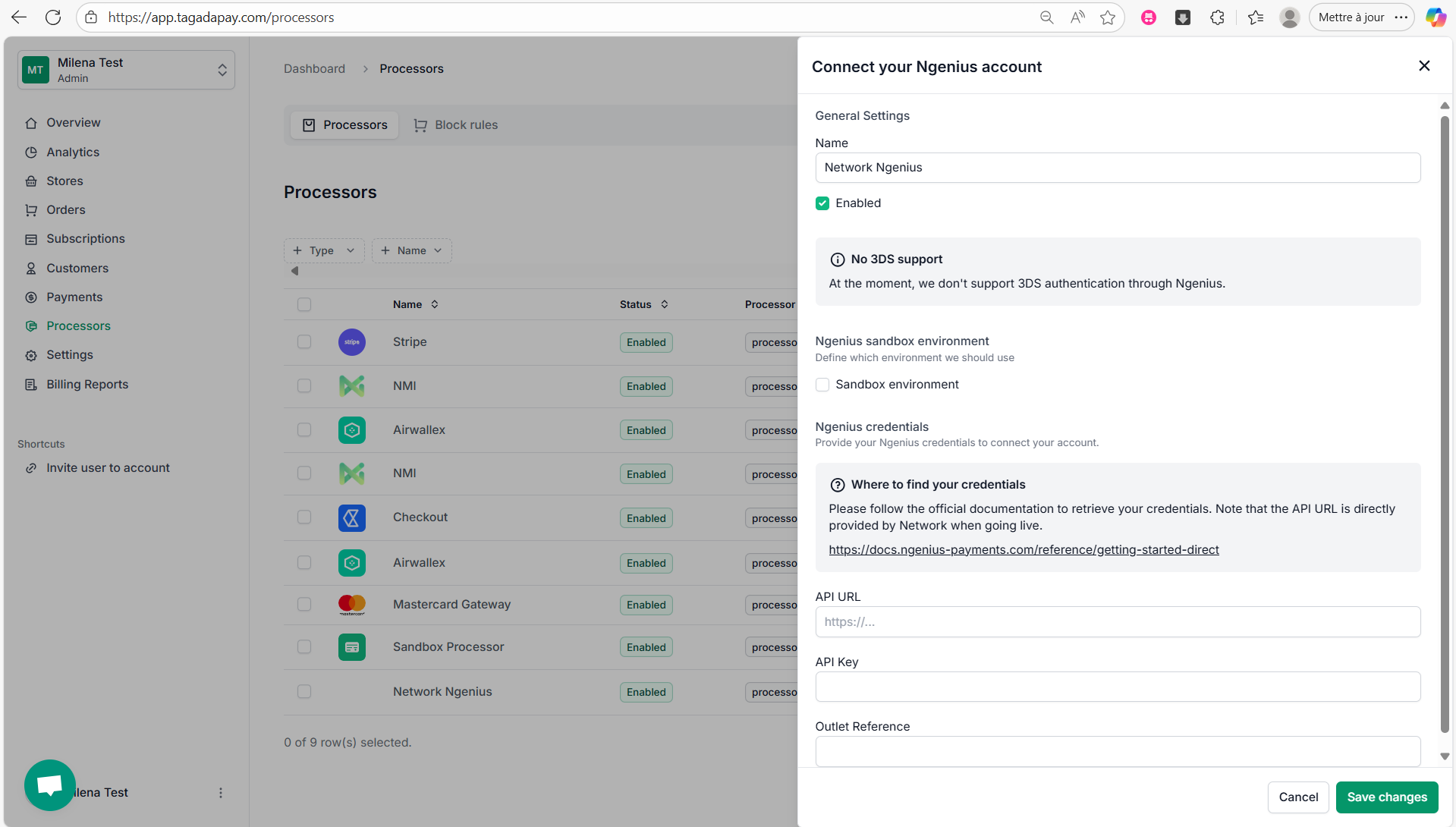Click the browser address bar URL
Viewport: 1456px width, 827px height.
[221, 17]
